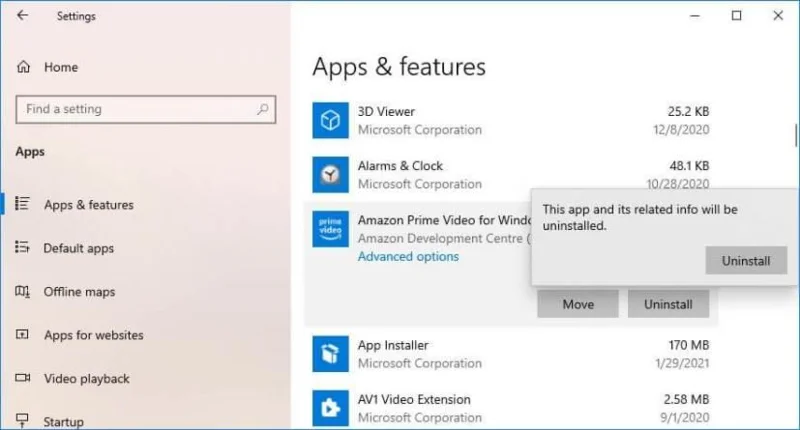Select the App Installer name text
Screen dimensions: 800x430
tap(393, 345)
